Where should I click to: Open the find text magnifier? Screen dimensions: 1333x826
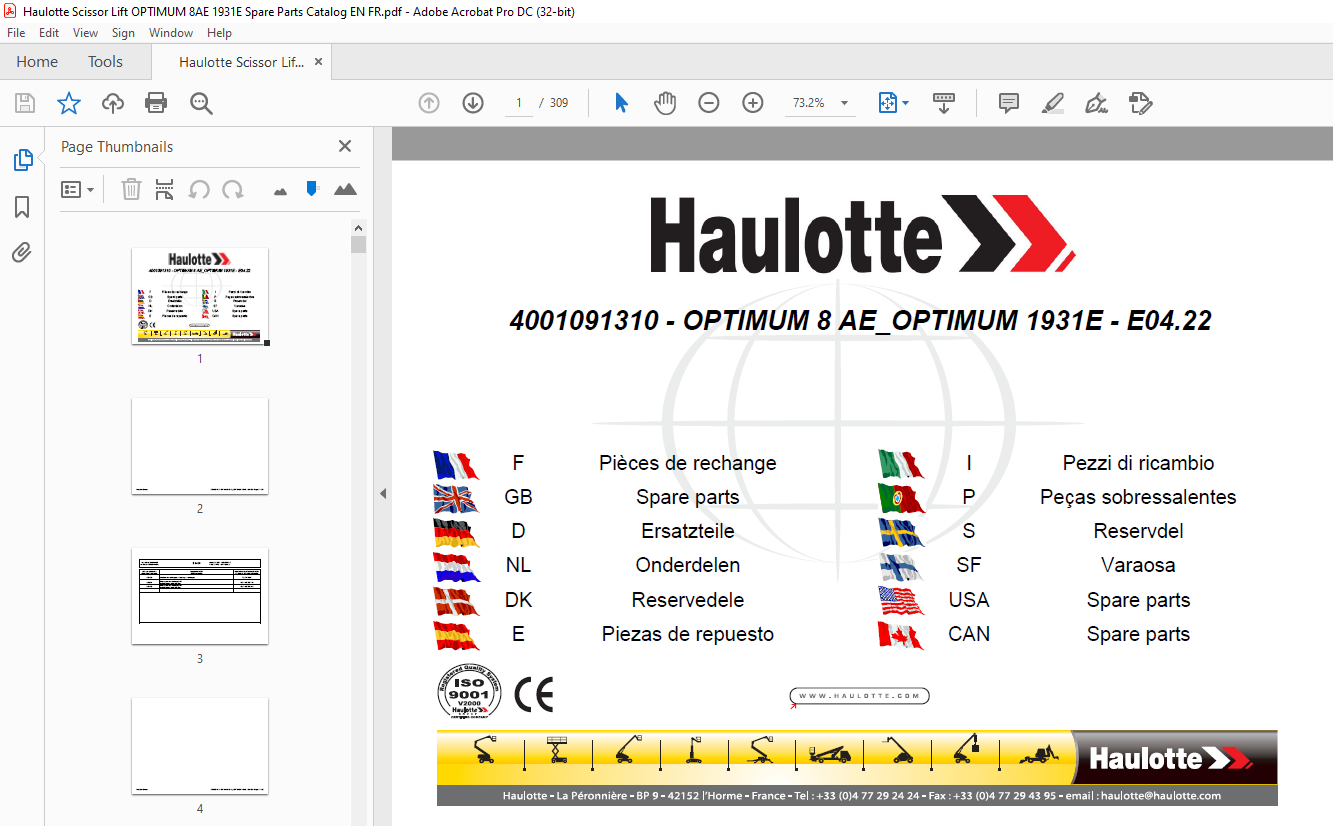[201, 103]
